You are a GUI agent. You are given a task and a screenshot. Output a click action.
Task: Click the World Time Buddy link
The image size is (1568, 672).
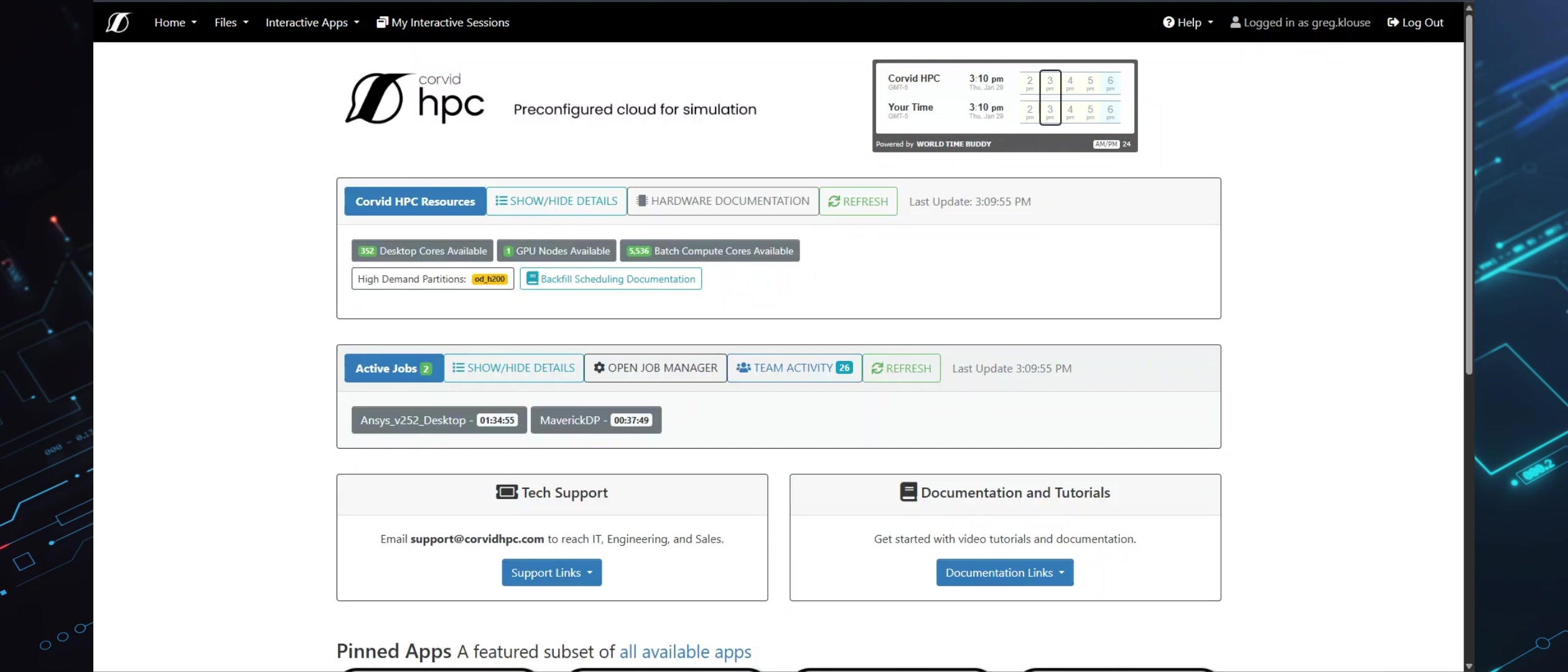point(953,144)
